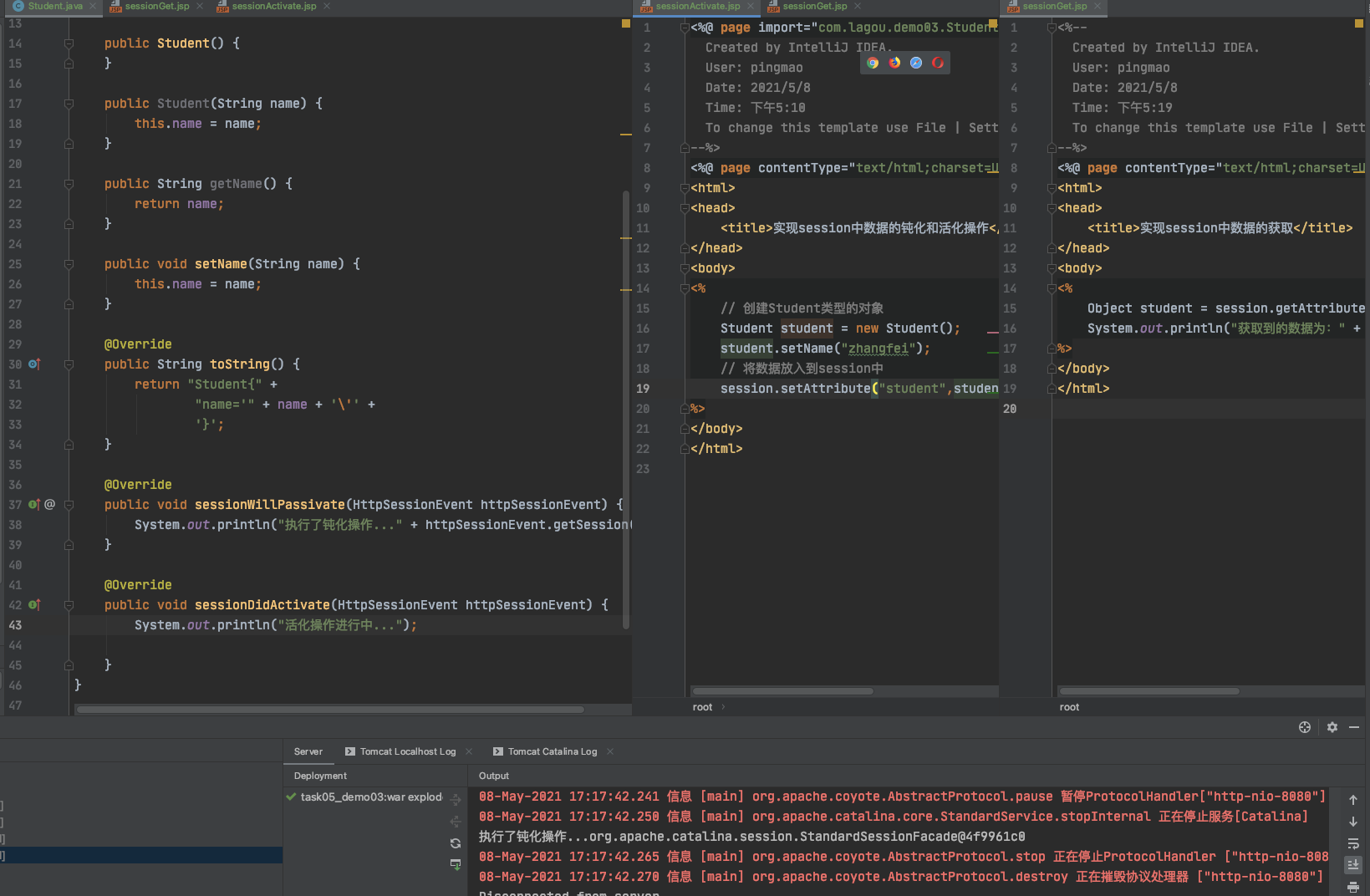1370x896 pixels.
Task: Click 'Output' header label in Server panel
Action: click(x=493, y=776)
